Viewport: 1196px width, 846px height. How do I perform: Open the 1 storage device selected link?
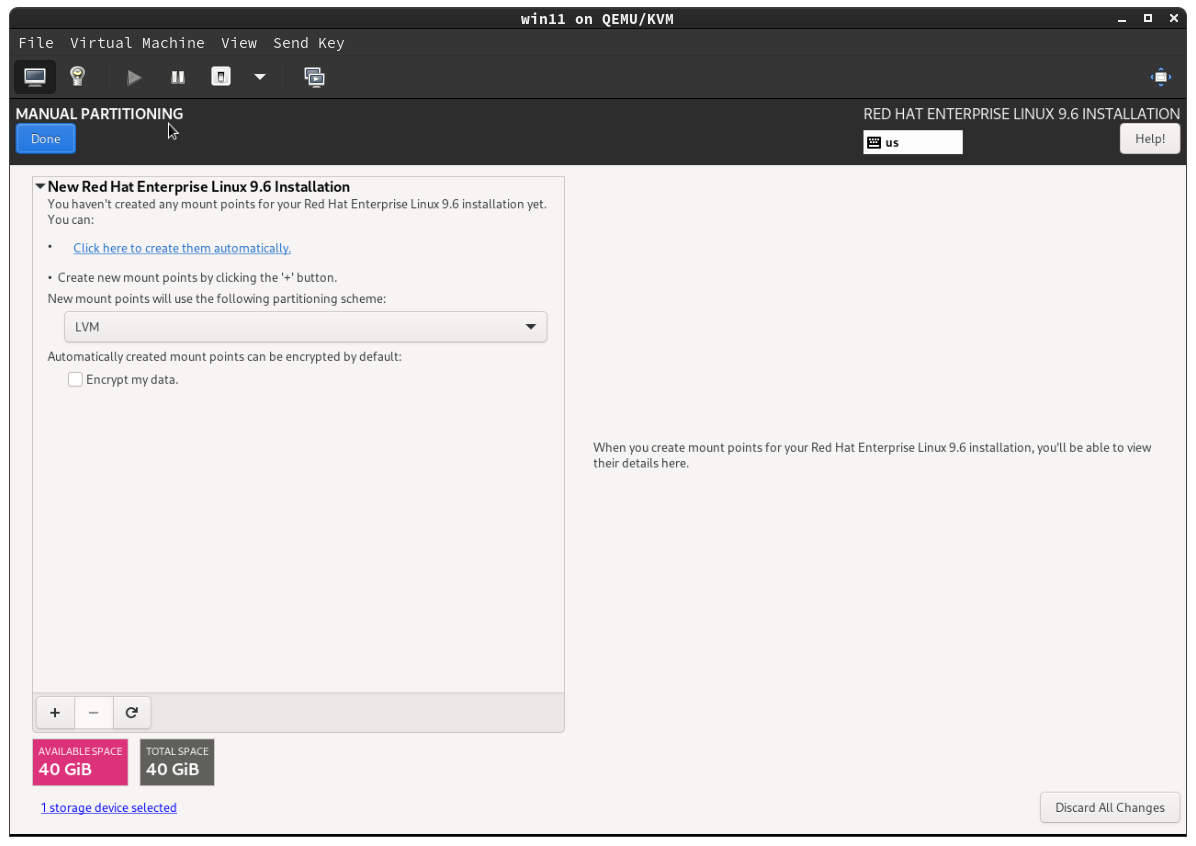click(x=108, y=808)
